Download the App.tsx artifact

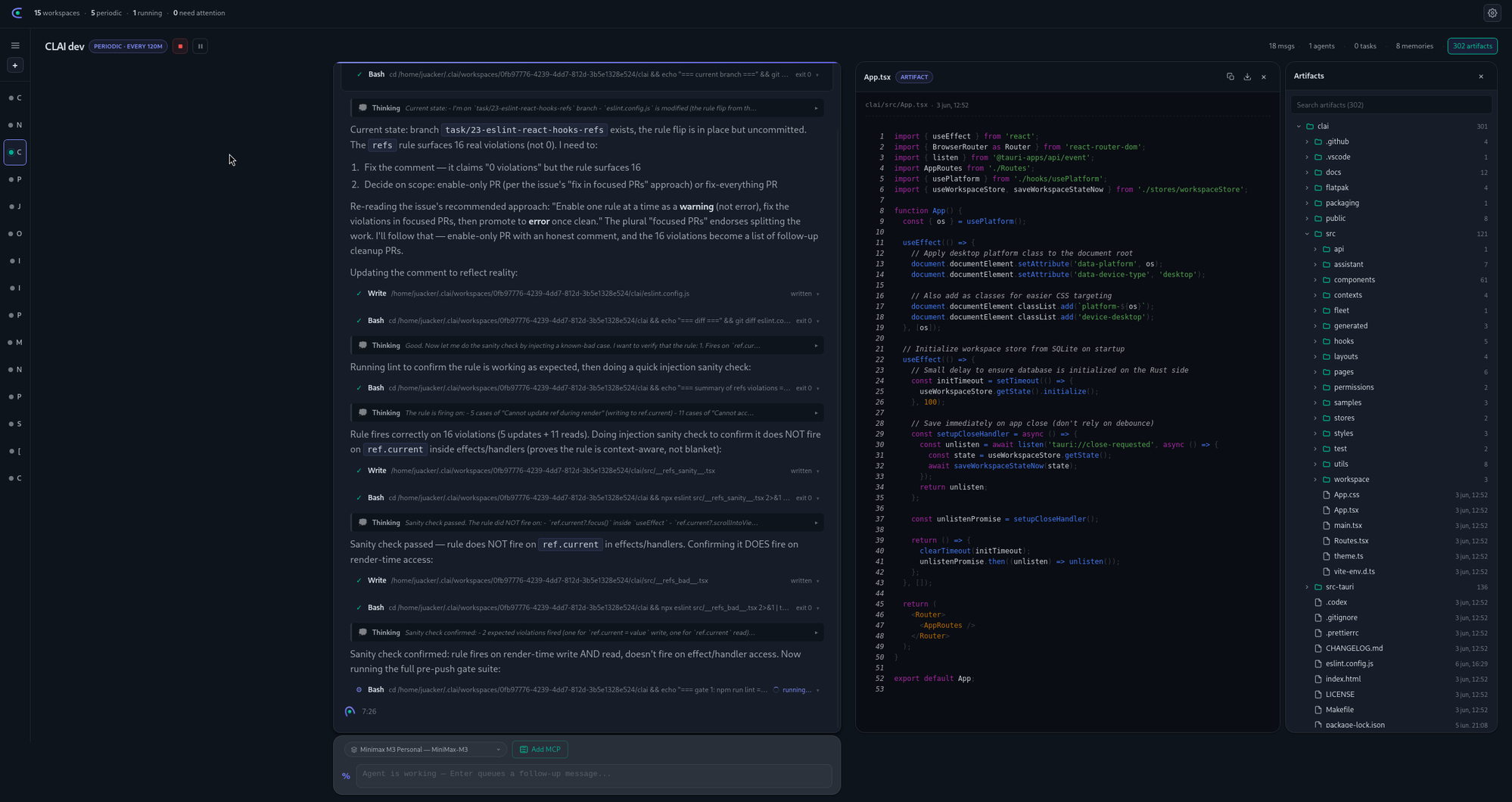tap(1247, 76)
